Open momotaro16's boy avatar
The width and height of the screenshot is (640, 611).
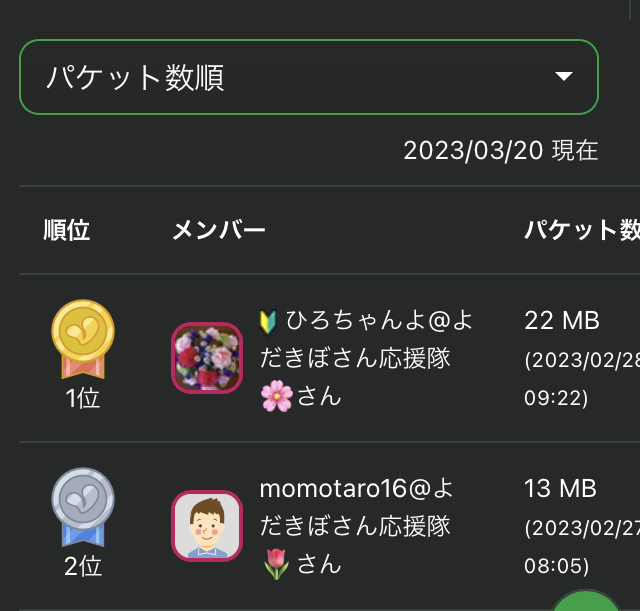pos(207,525)
